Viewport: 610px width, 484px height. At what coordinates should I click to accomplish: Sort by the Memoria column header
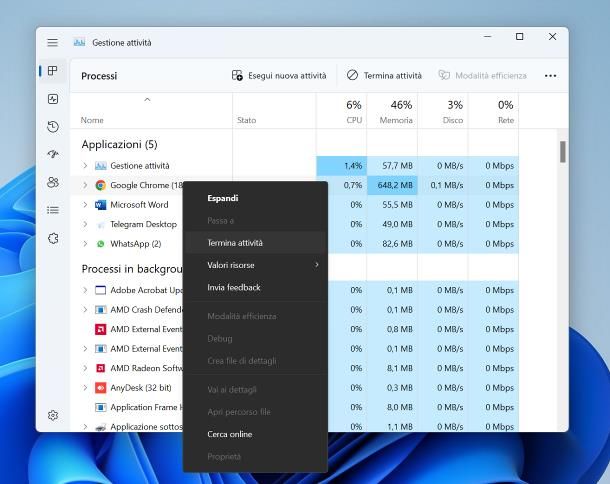(392, 111)
